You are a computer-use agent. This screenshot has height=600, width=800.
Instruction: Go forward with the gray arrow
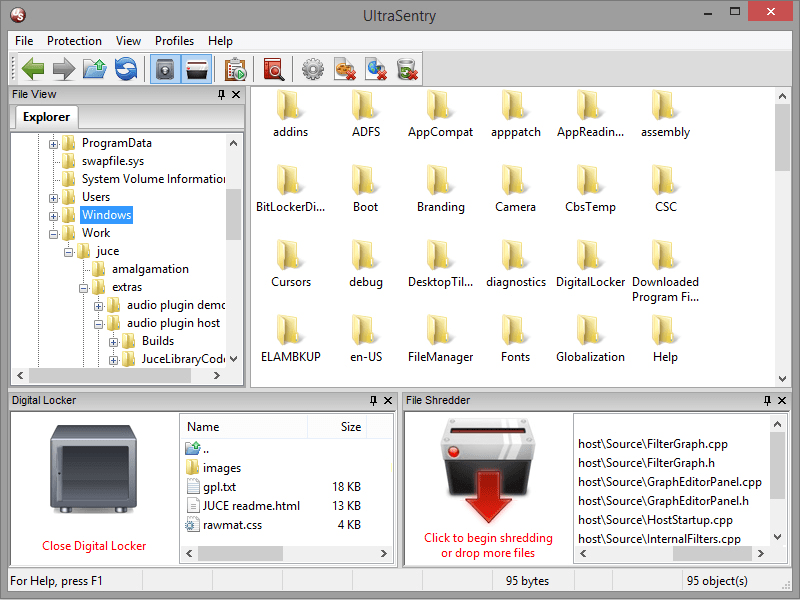[64, 69]
